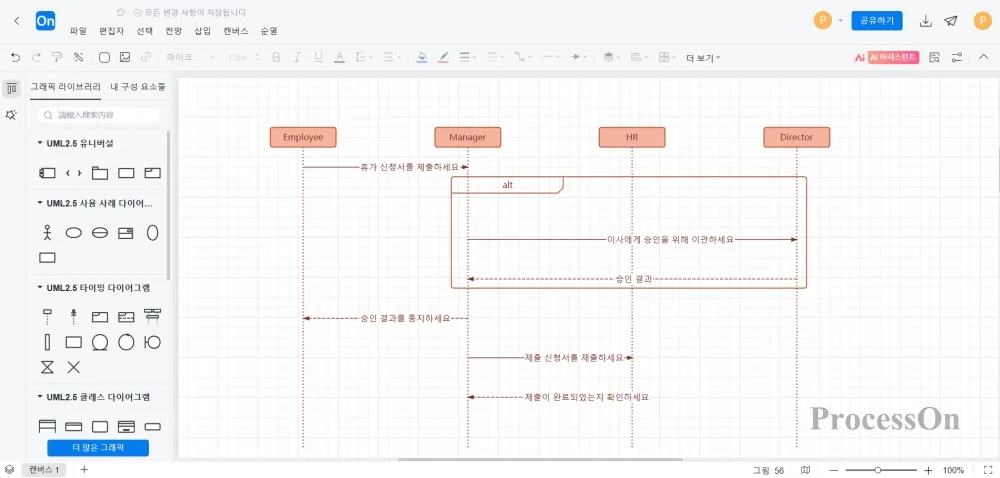The height and width of the screenshot is (478, 1000).
Task: Click the download icon in the header
Action: click(x=926, y=20)
